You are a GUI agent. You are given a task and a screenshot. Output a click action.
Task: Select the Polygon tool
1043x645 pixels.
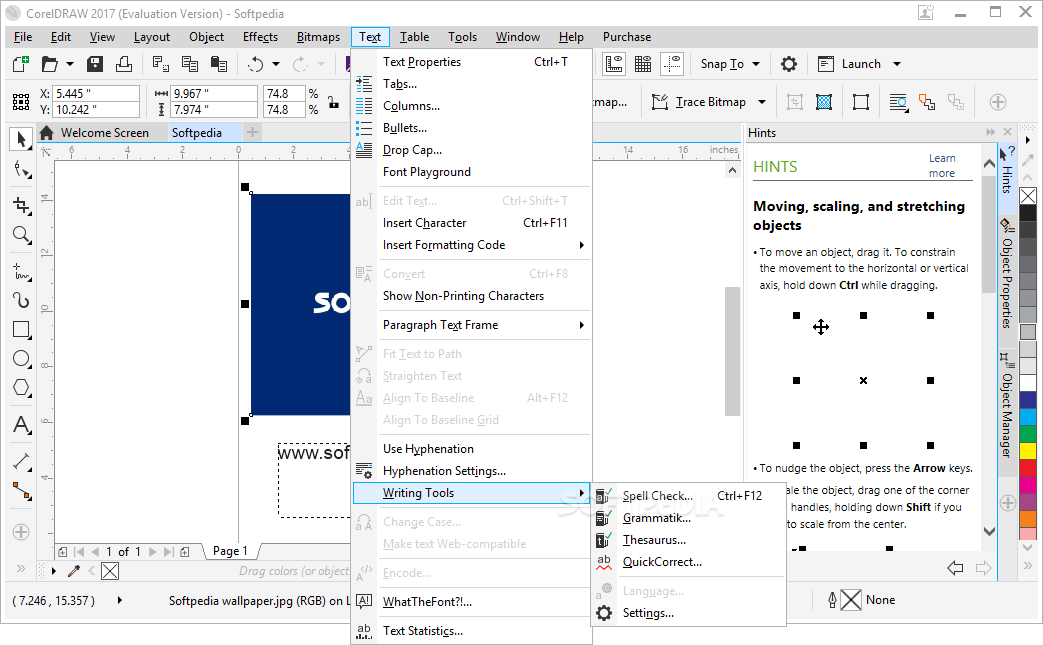[x=22, y=388]
